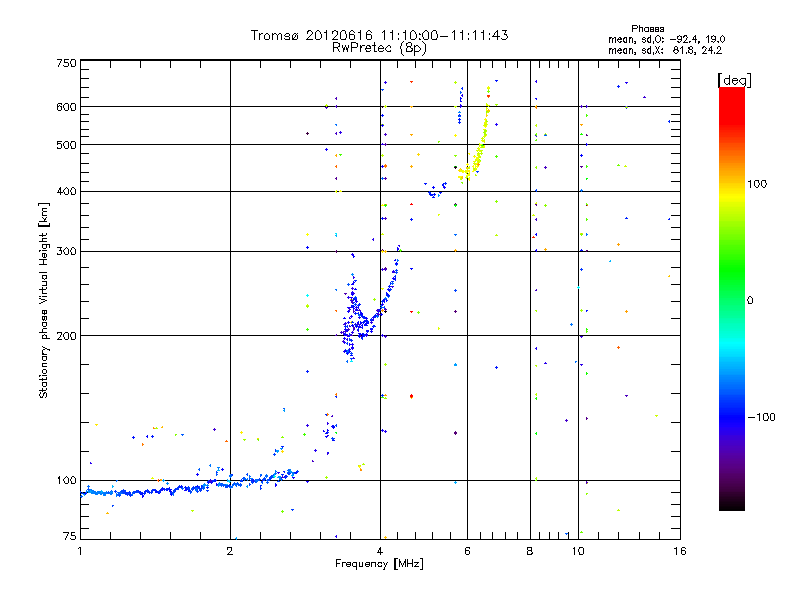Image resolution: width=800 pixels, height=600 pixels.
Task: Click the "Phases" statistics heading
Action: [x=647, y=29]
